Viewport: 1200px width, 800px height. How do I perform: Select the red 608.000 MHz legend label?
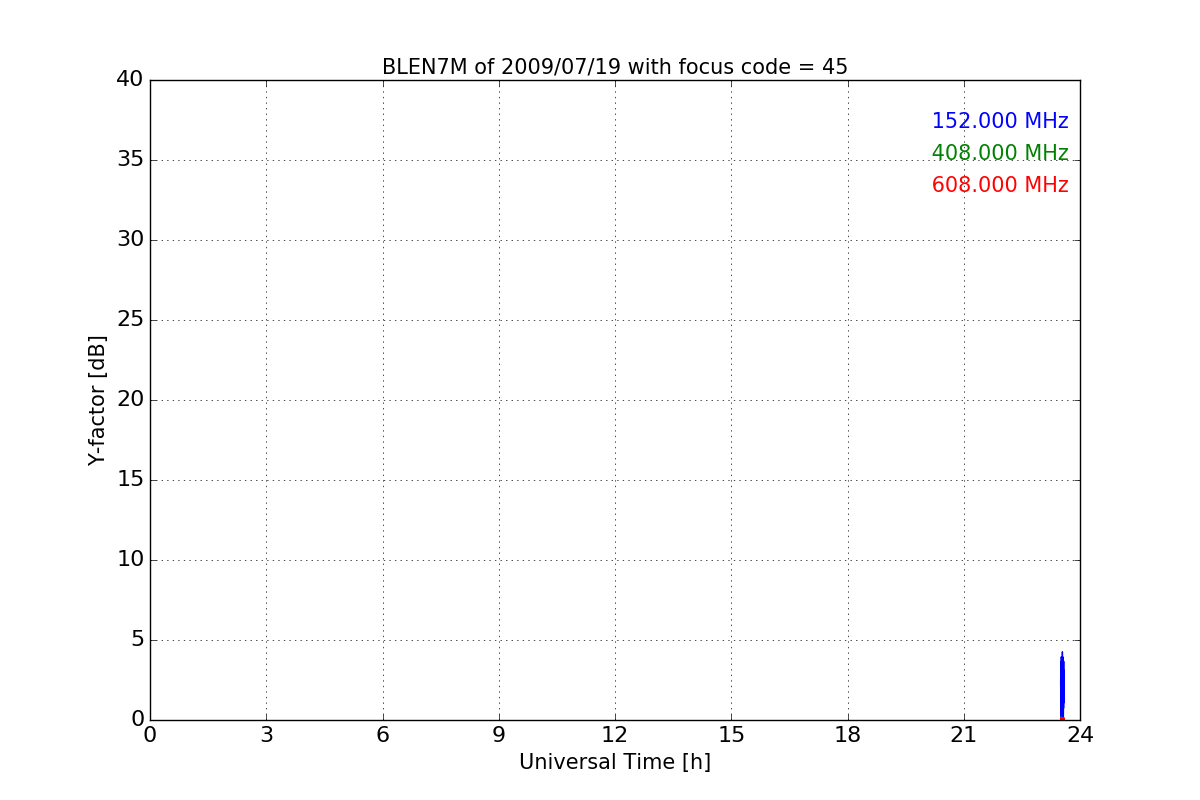point(1000,185)
